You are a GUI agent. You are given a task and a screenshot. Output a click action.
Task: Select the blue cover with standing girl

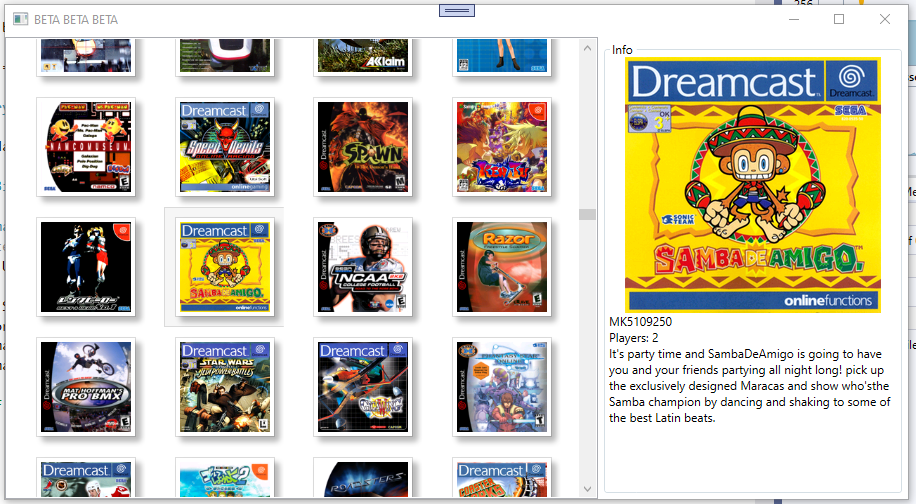(x=502, y=55)
